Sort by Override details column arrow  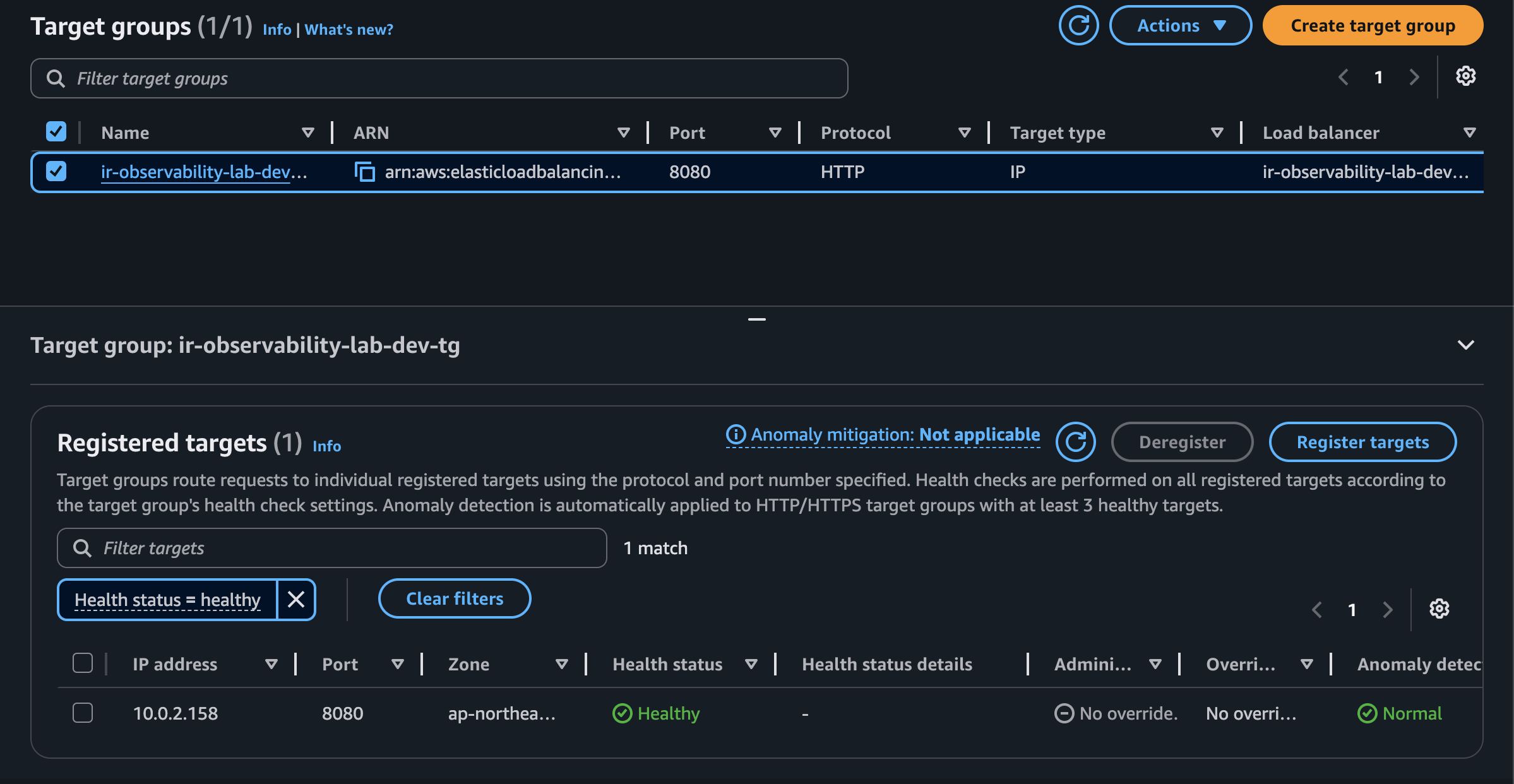[1306, 664]
